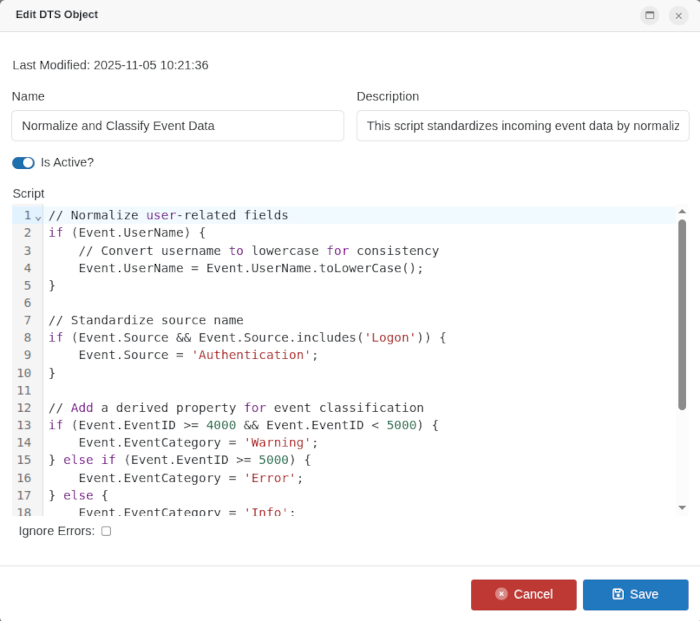Click the 'Error' string on line 16

click(x=272, y=478)
